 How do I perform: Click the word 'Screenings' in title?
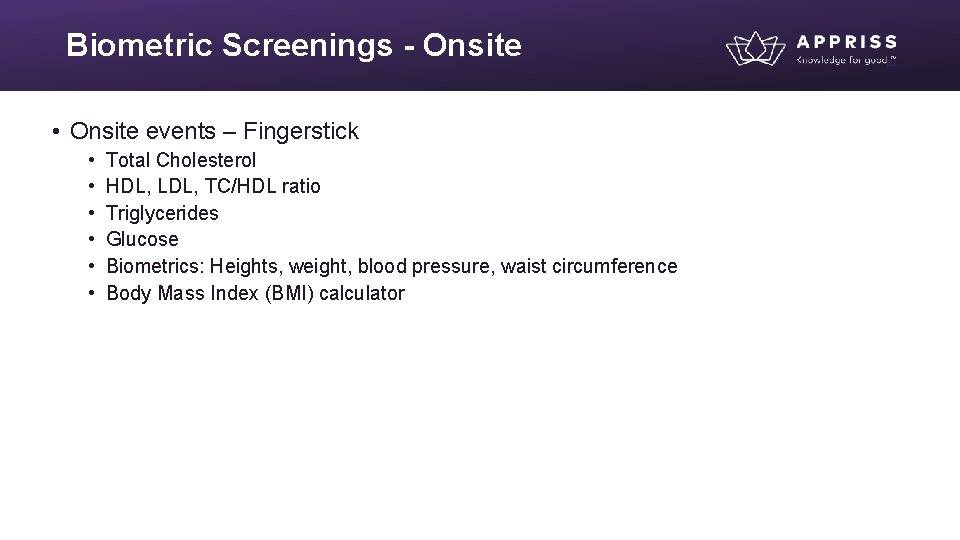point(307,45)
